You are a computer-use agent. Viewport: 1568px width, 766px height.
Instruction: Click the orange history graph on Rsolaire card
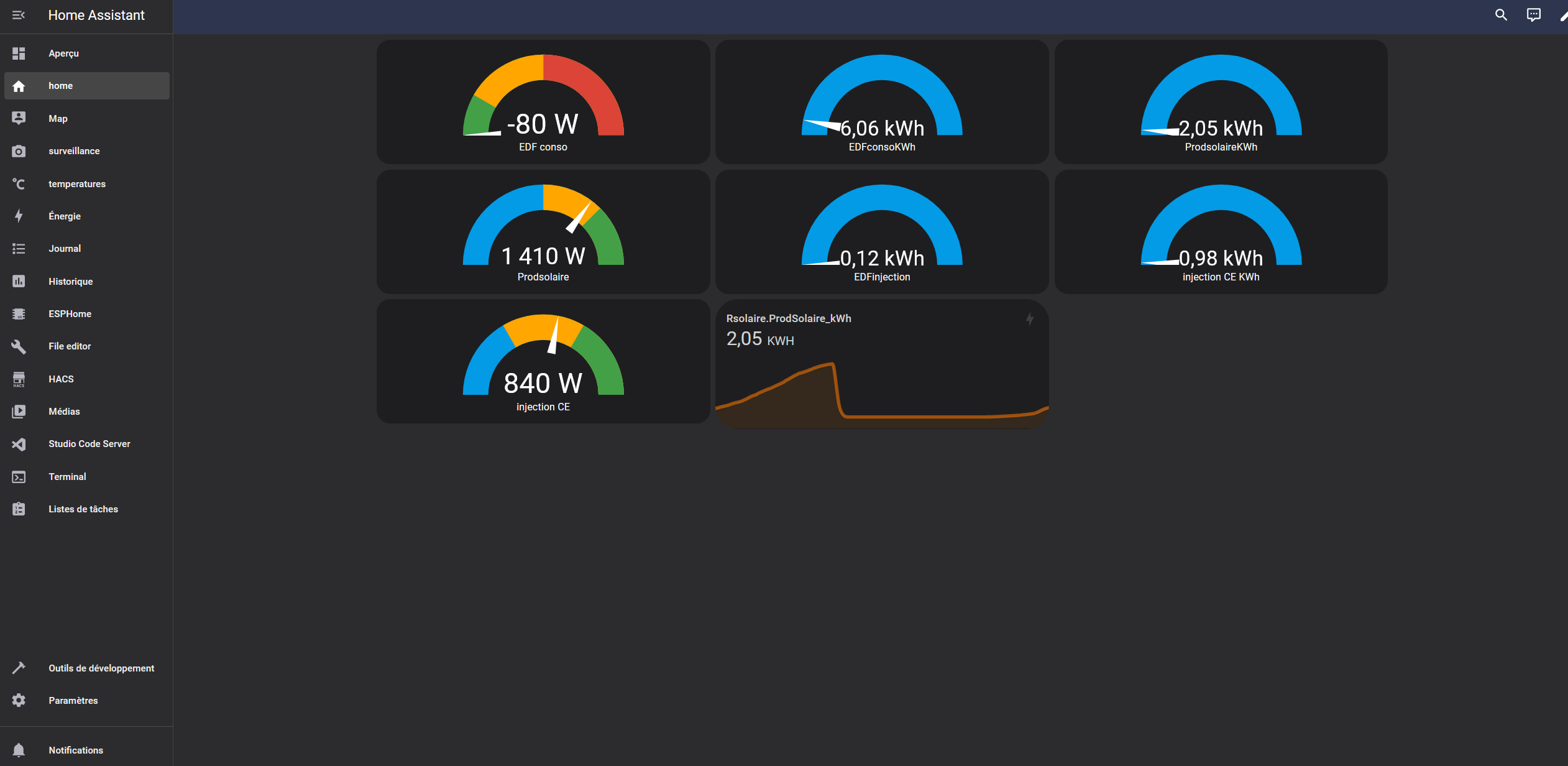(x=882, y=395)
